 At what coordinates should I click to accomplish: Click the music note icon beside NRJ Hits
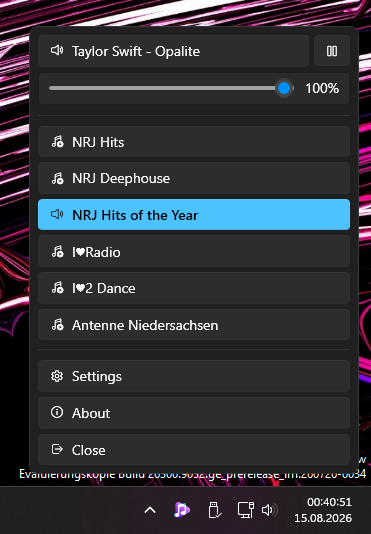[x=58, y=141]
